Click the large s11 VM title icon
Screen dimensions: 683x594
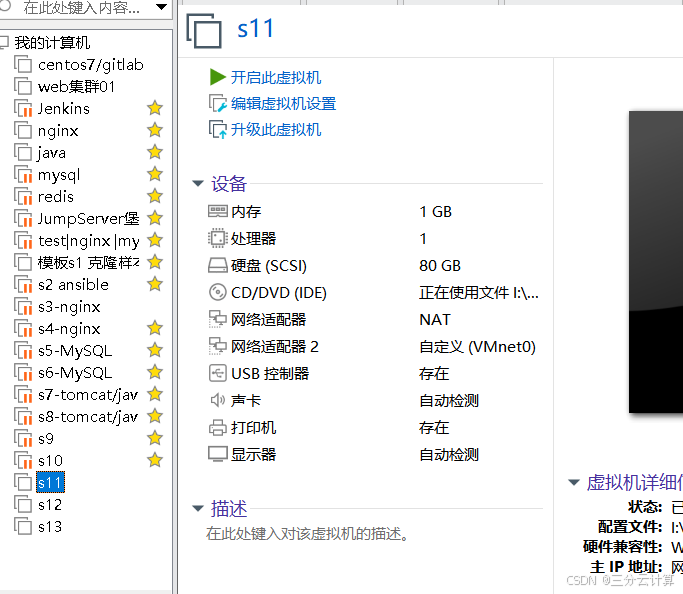(x=204, y=30)
